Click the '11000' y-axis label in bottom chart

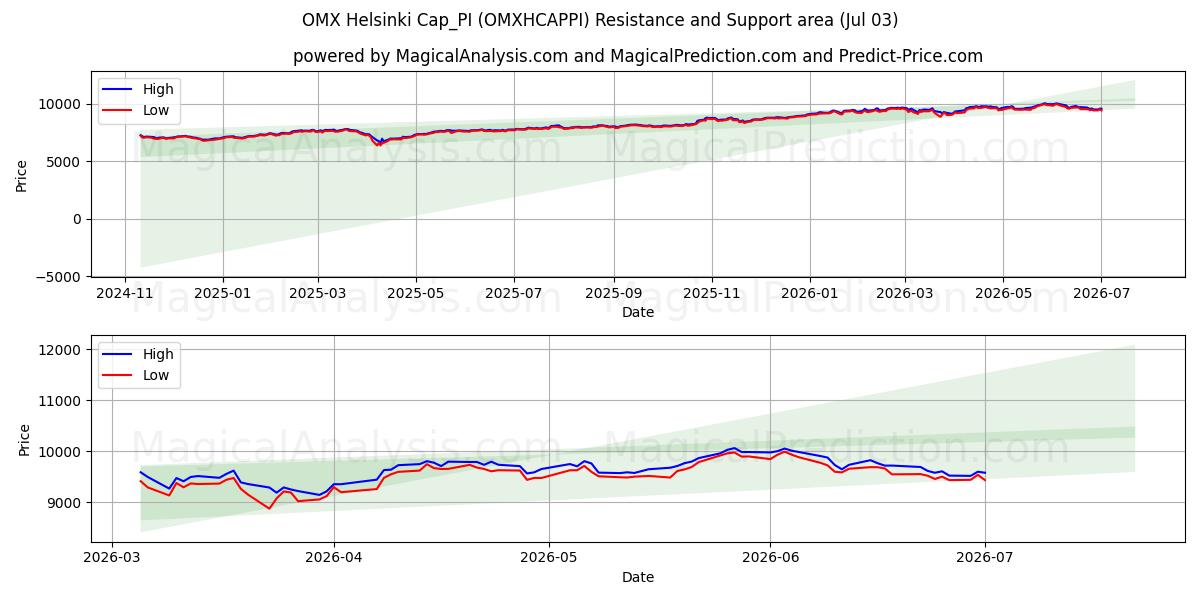61,401
